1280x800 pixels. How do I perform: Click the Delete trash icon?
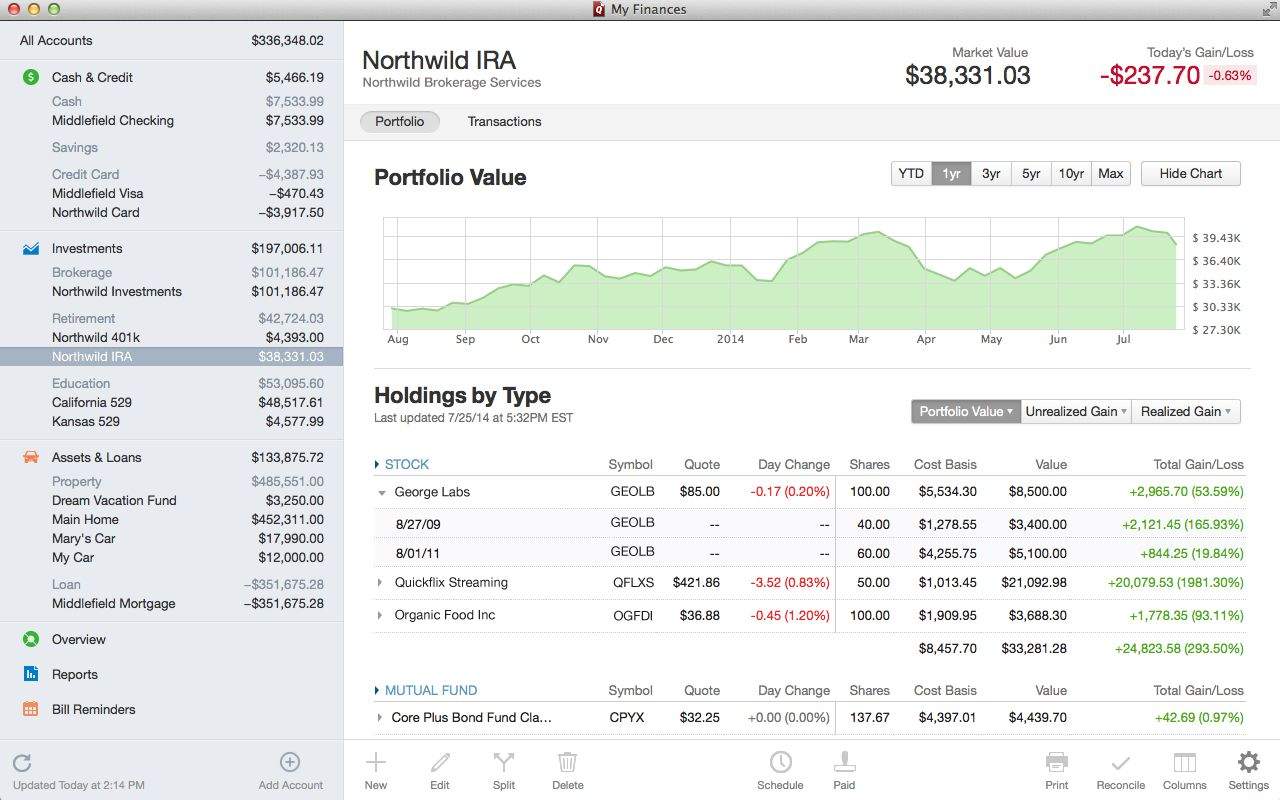pyautogui.click(x=567, y=764)
